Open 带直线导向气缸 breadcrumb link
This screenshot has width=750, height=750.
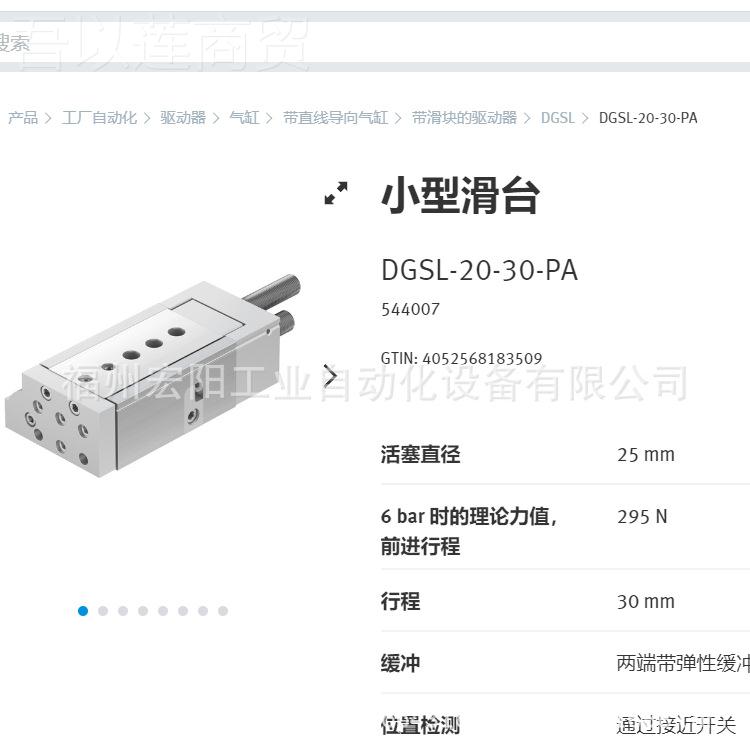pyautogui.click(x=335, y=118)
